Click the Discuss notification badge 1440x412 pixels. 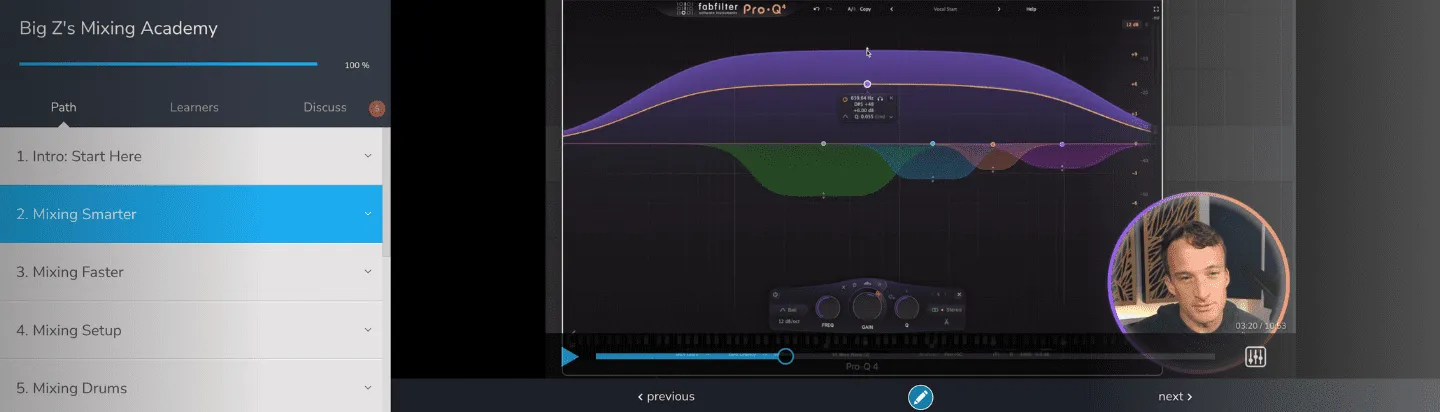377,108
